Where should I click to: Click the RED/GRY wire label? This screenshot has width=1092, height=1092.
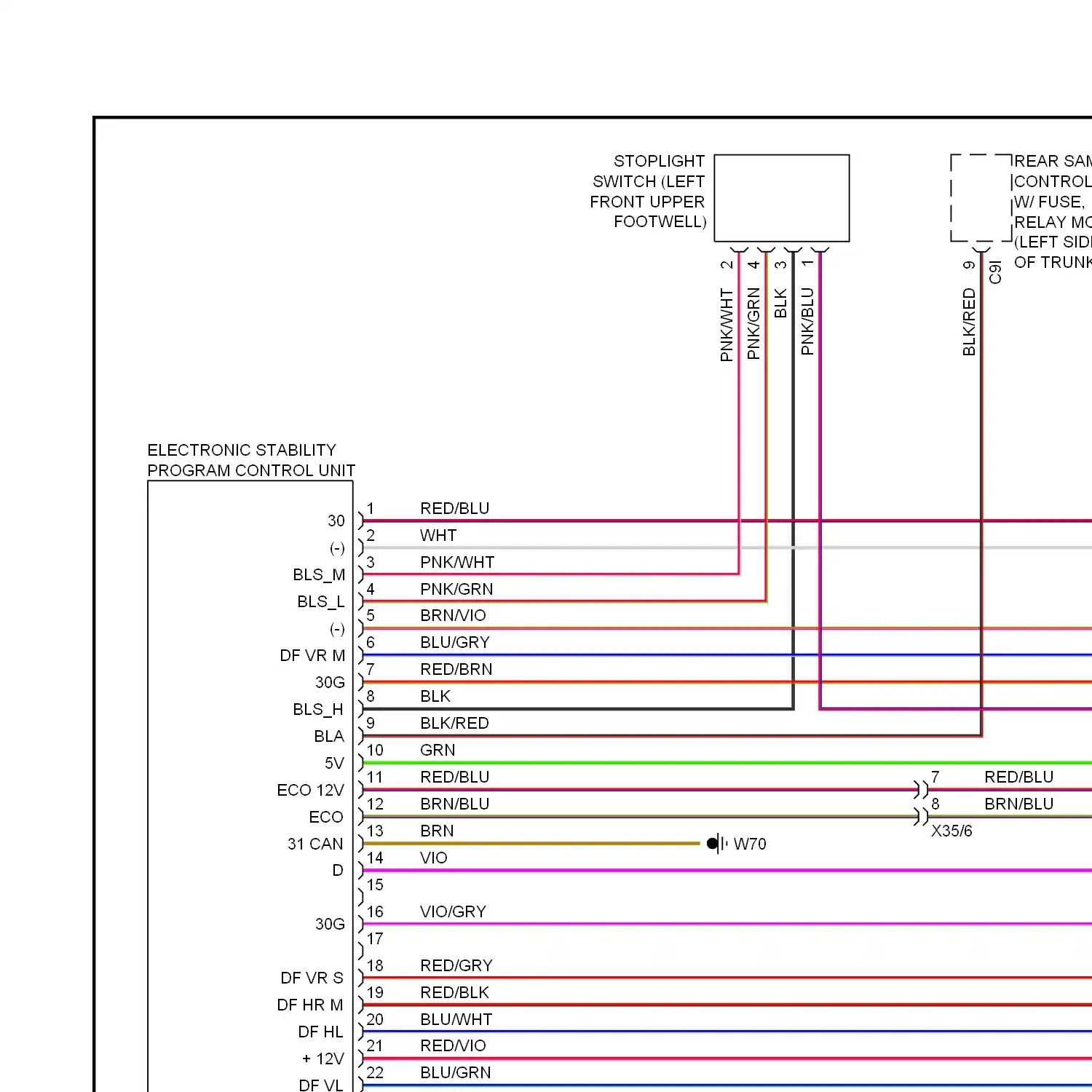(x=456, y=965)
